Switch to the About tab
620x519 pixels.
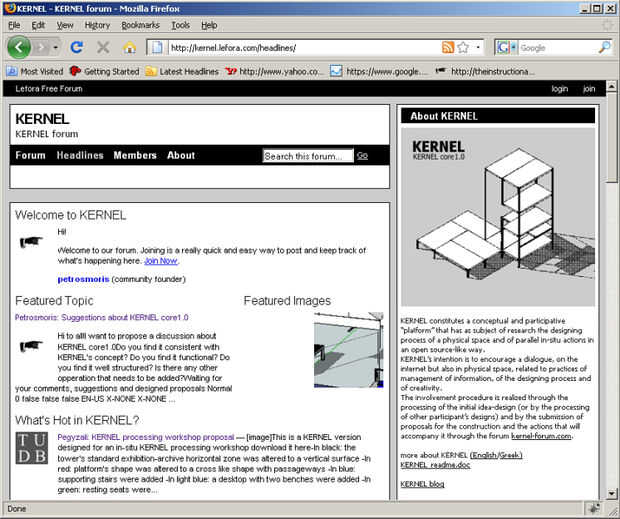coord(181,155)
